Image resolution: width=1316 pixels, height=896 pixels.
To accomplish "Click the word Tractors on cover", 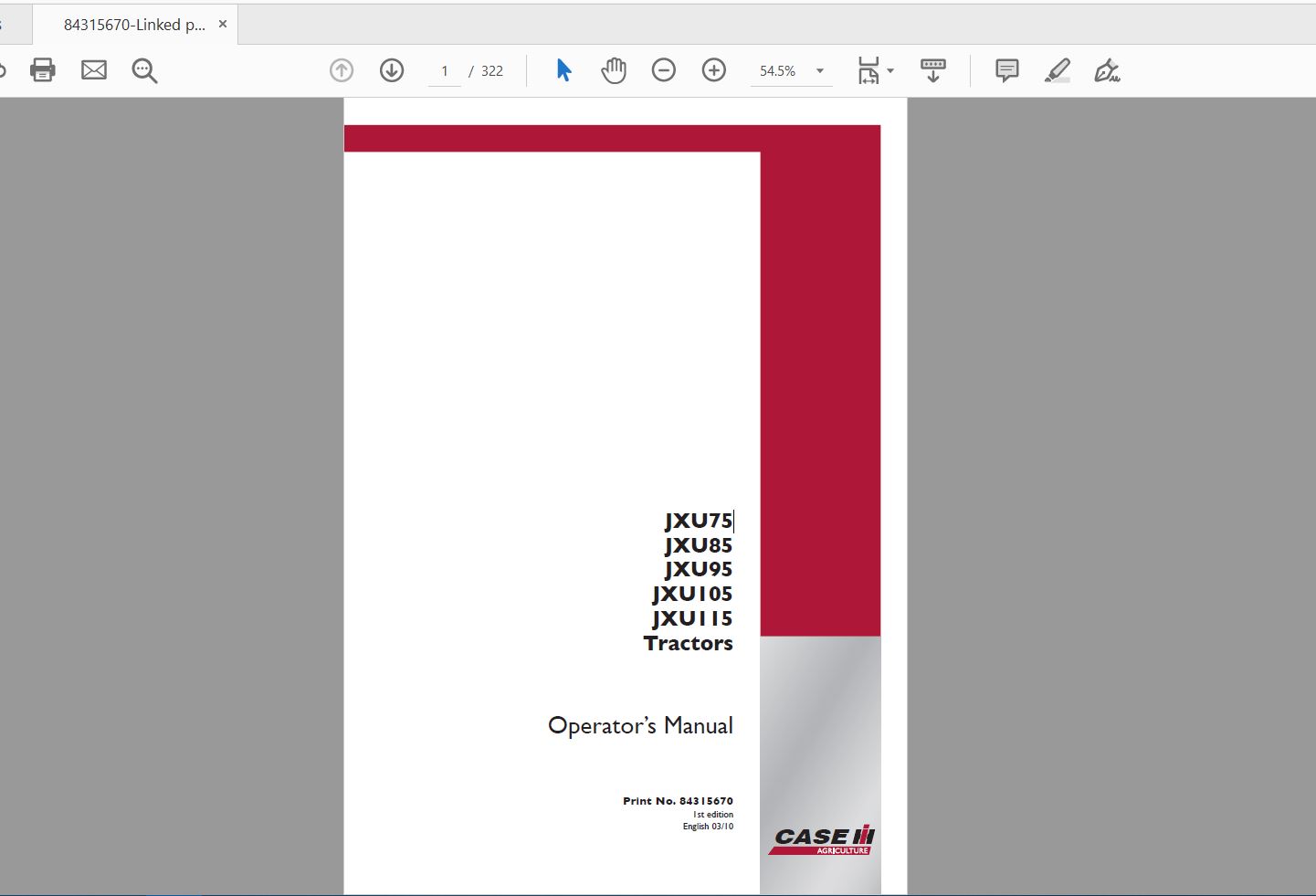I will pyautogui.click(x=689, y=643).
